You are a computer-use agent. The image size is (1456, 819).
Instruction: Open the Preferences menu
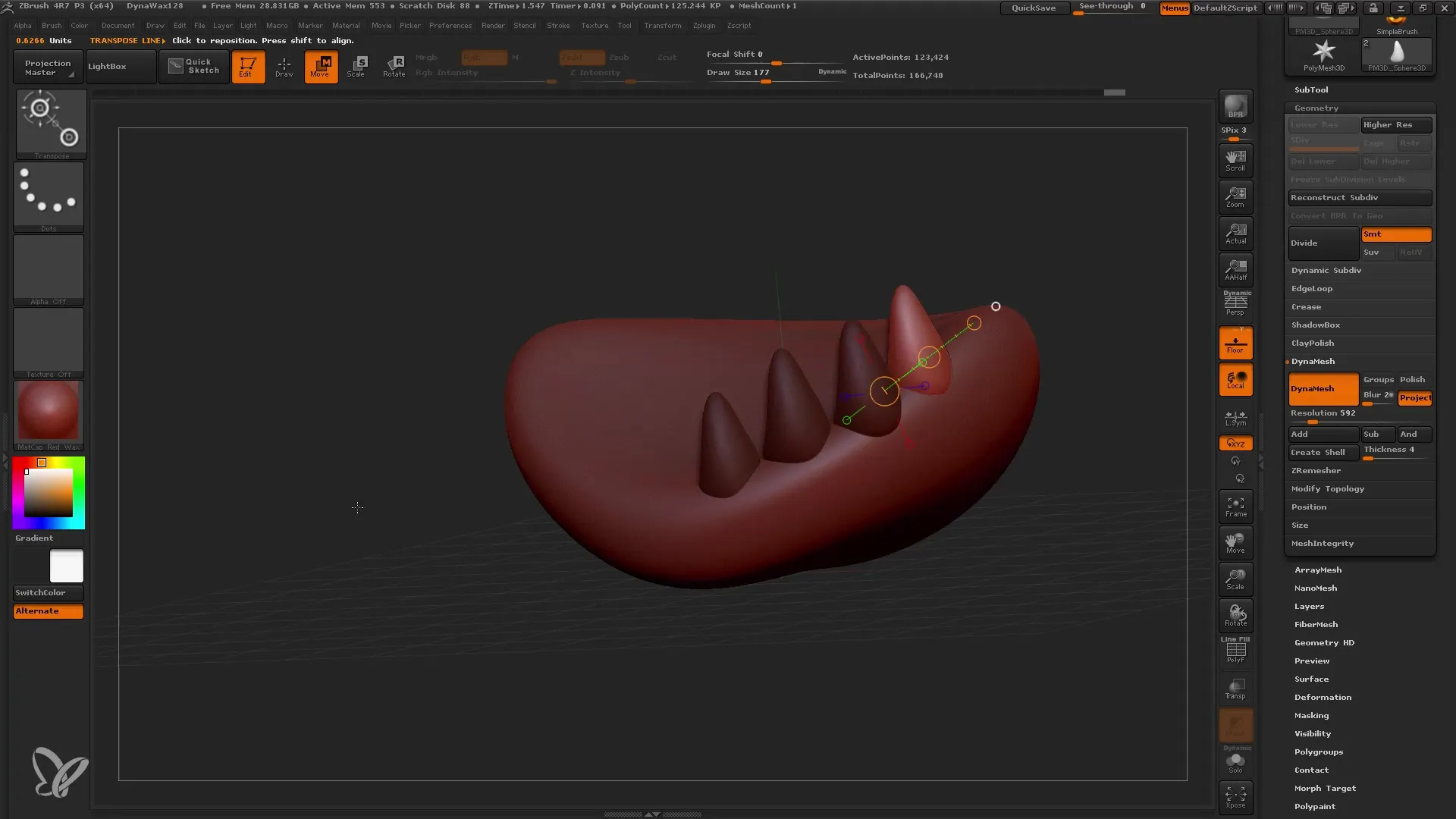(450, 25)
